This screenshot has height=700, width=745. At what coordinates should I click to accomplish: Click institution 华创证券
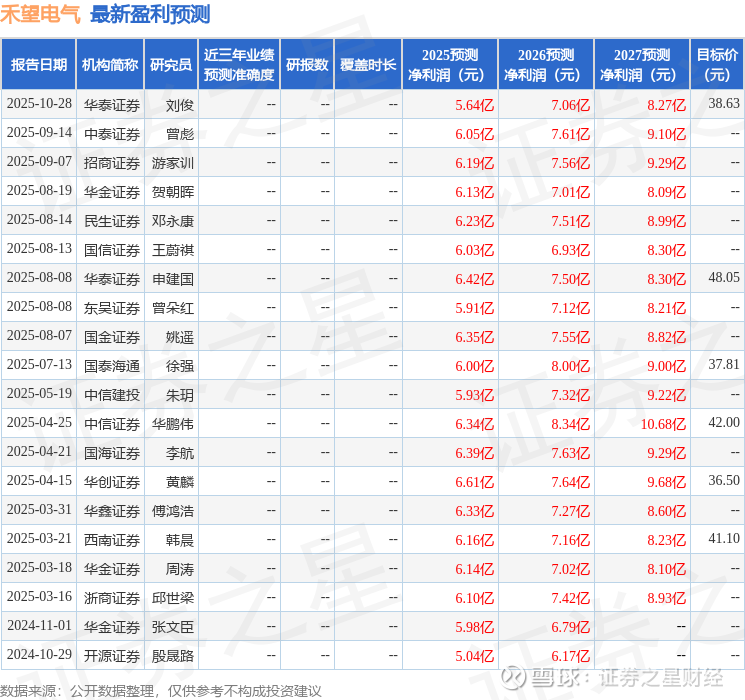(112, 482)
